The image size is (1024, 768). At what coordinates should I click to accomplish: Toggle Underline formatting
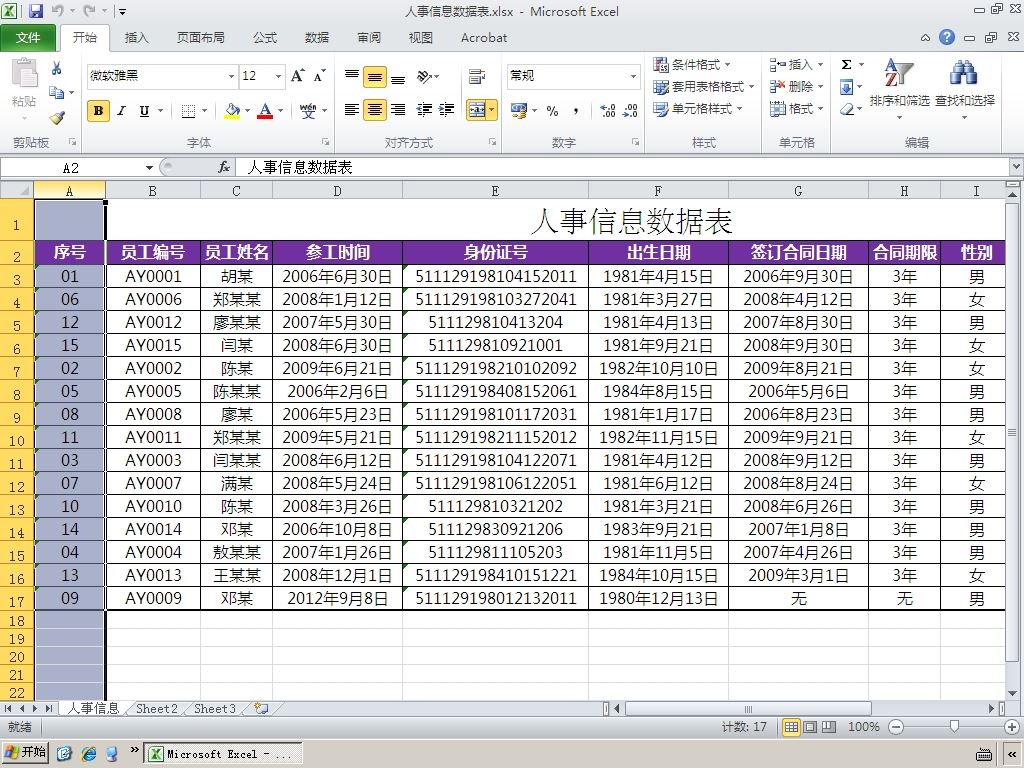tap(144, 111)
